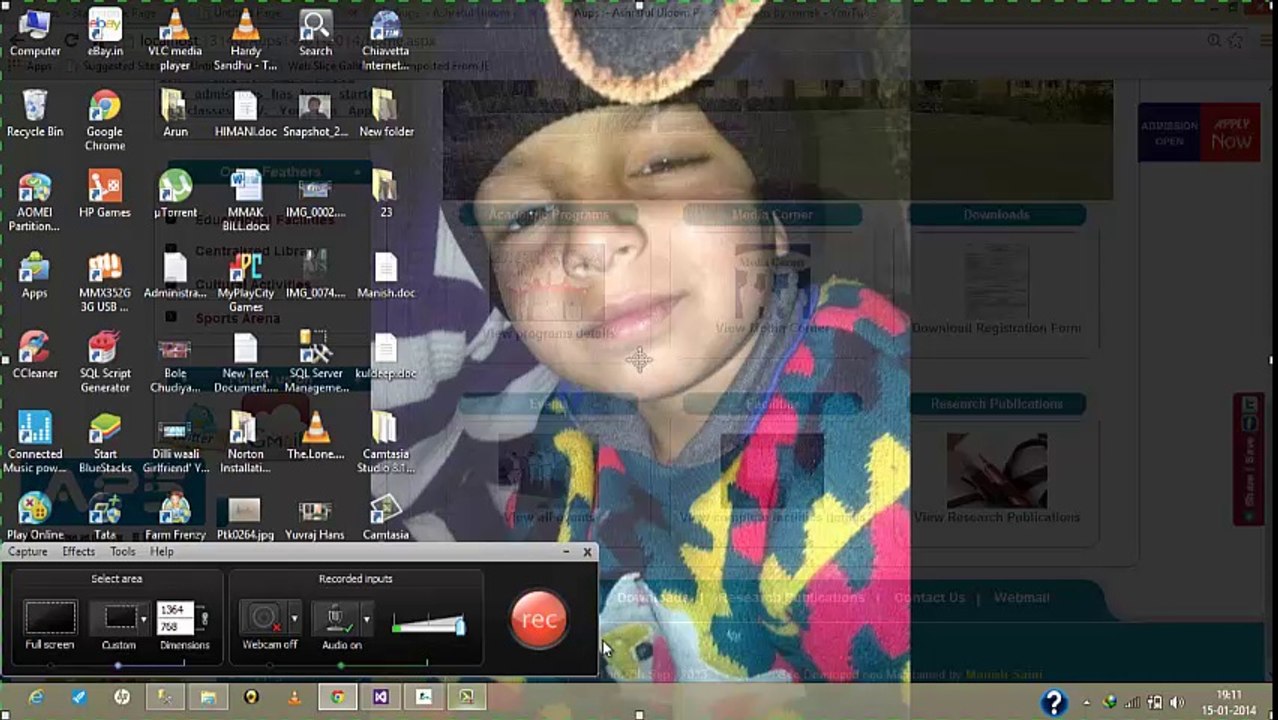Open Camtasia Studio 8.1 folder

coord(386,443)
